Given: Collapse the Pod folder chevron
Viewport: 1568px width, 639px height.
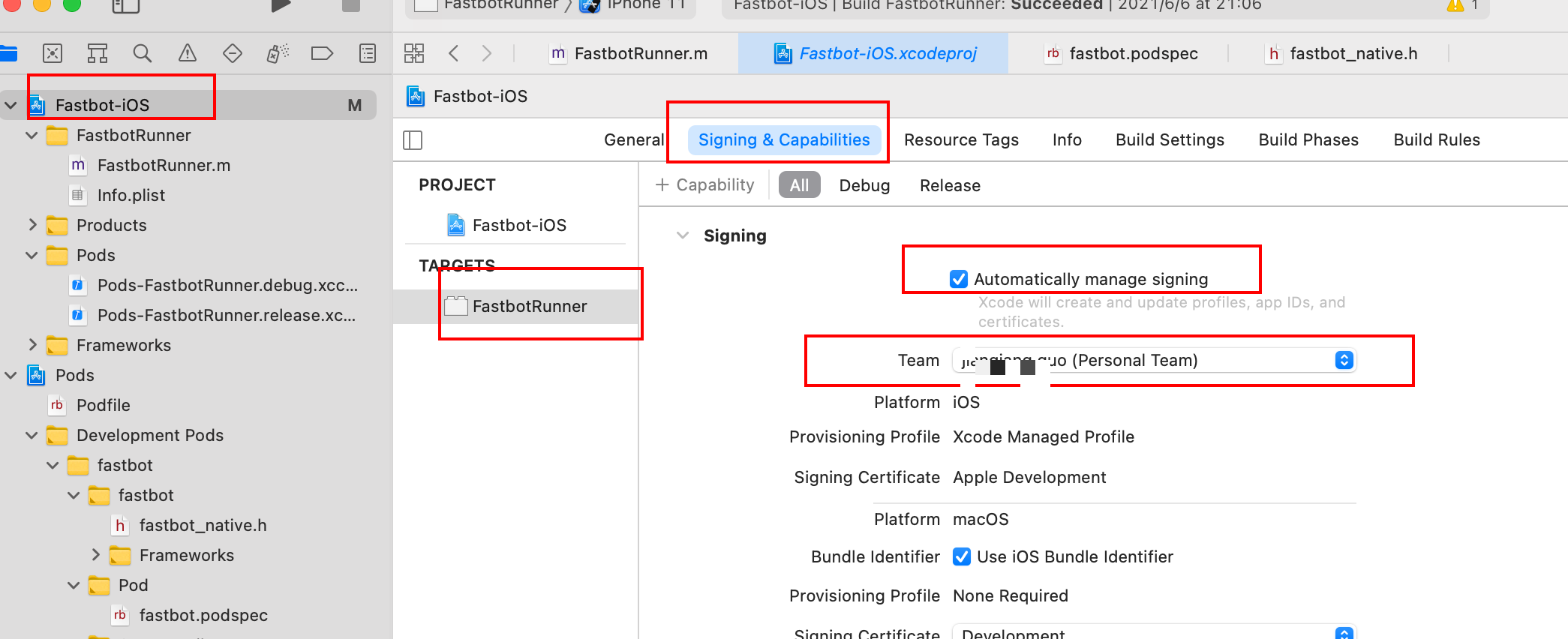Looking at the screenshot, I should tap(74, 585).
